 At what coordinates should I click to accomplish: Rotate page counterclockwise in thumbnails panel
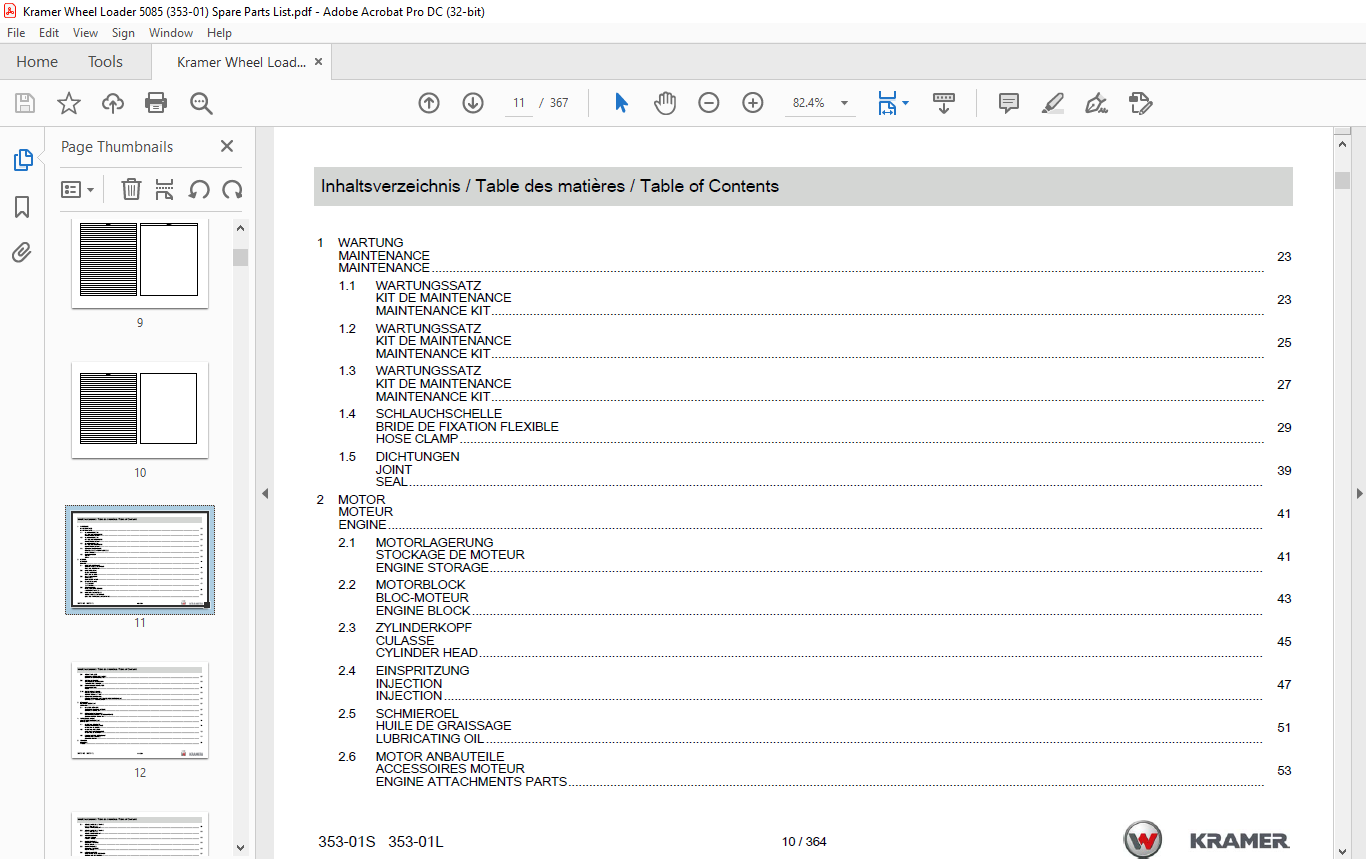pyautogui.click(x=199, y=189)
